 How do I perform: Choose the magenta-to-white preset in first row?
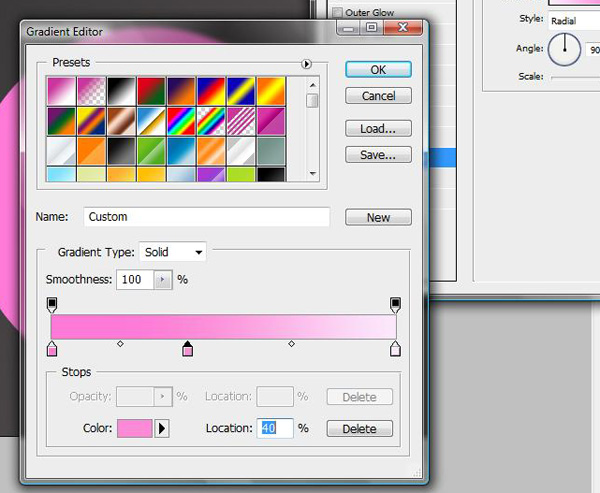(61, 91)
